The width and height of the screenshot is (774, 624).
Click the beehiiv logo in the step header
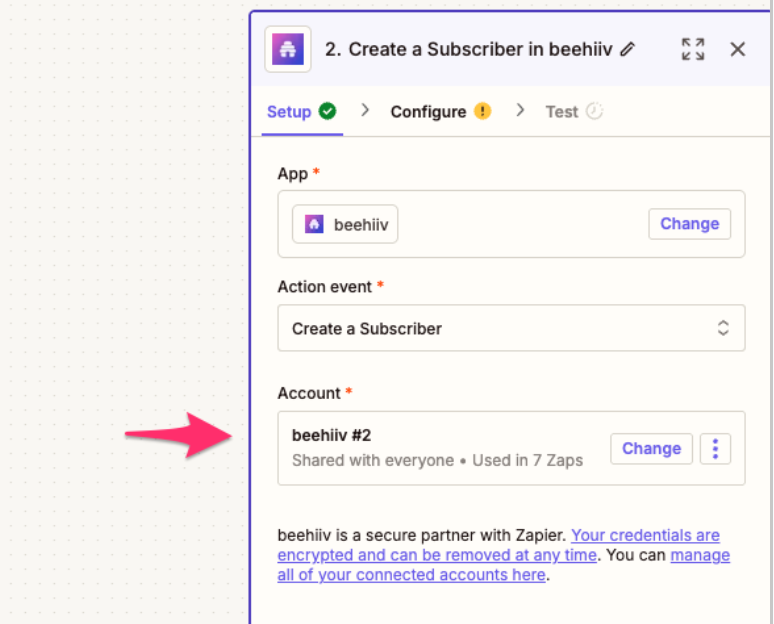click(288, 50)
